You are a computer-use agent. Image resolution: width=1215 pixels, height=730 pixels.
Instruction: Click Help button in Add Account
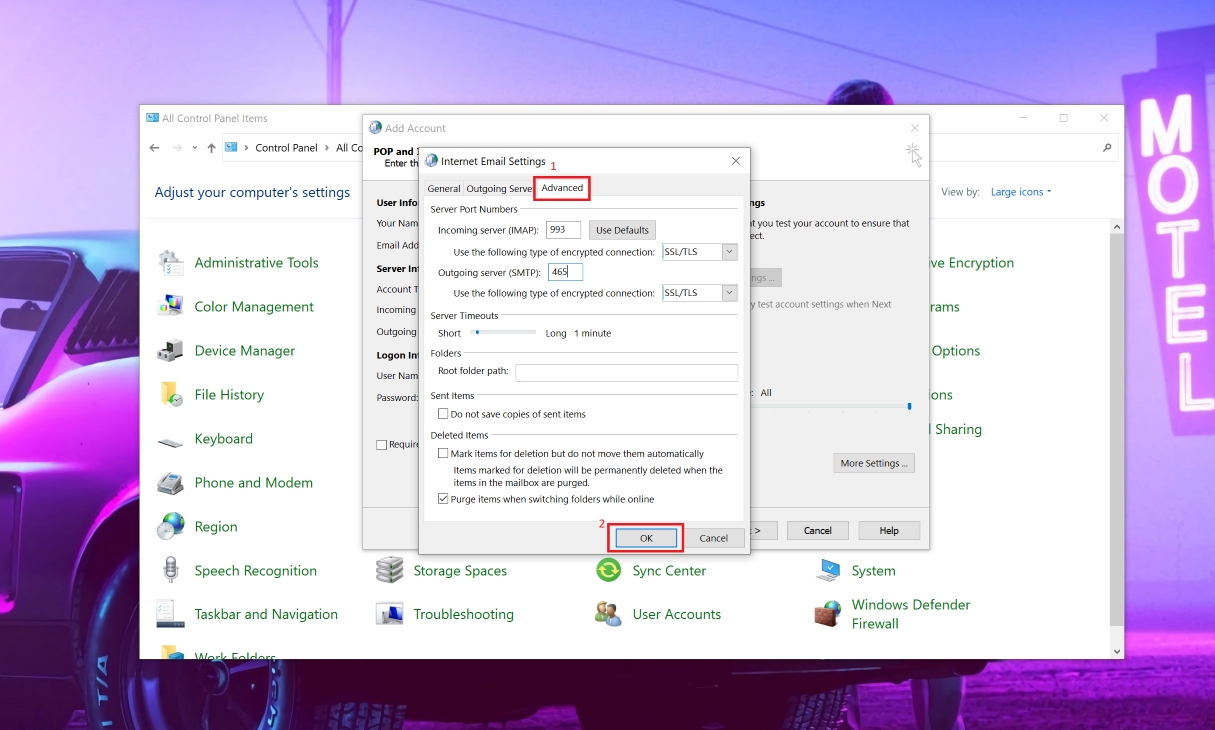point(889,531)
